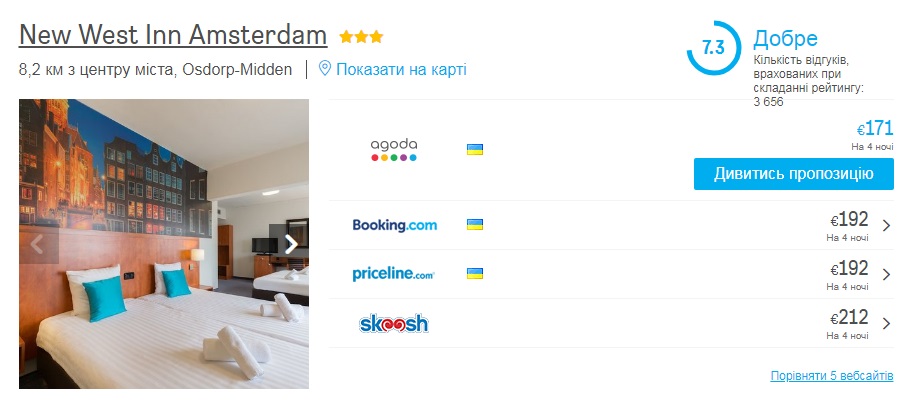This screenshot has width=911, height=401.
Task: Open 'Показати на карті' link
Action: pyautogui.click(x=401, y=70)
